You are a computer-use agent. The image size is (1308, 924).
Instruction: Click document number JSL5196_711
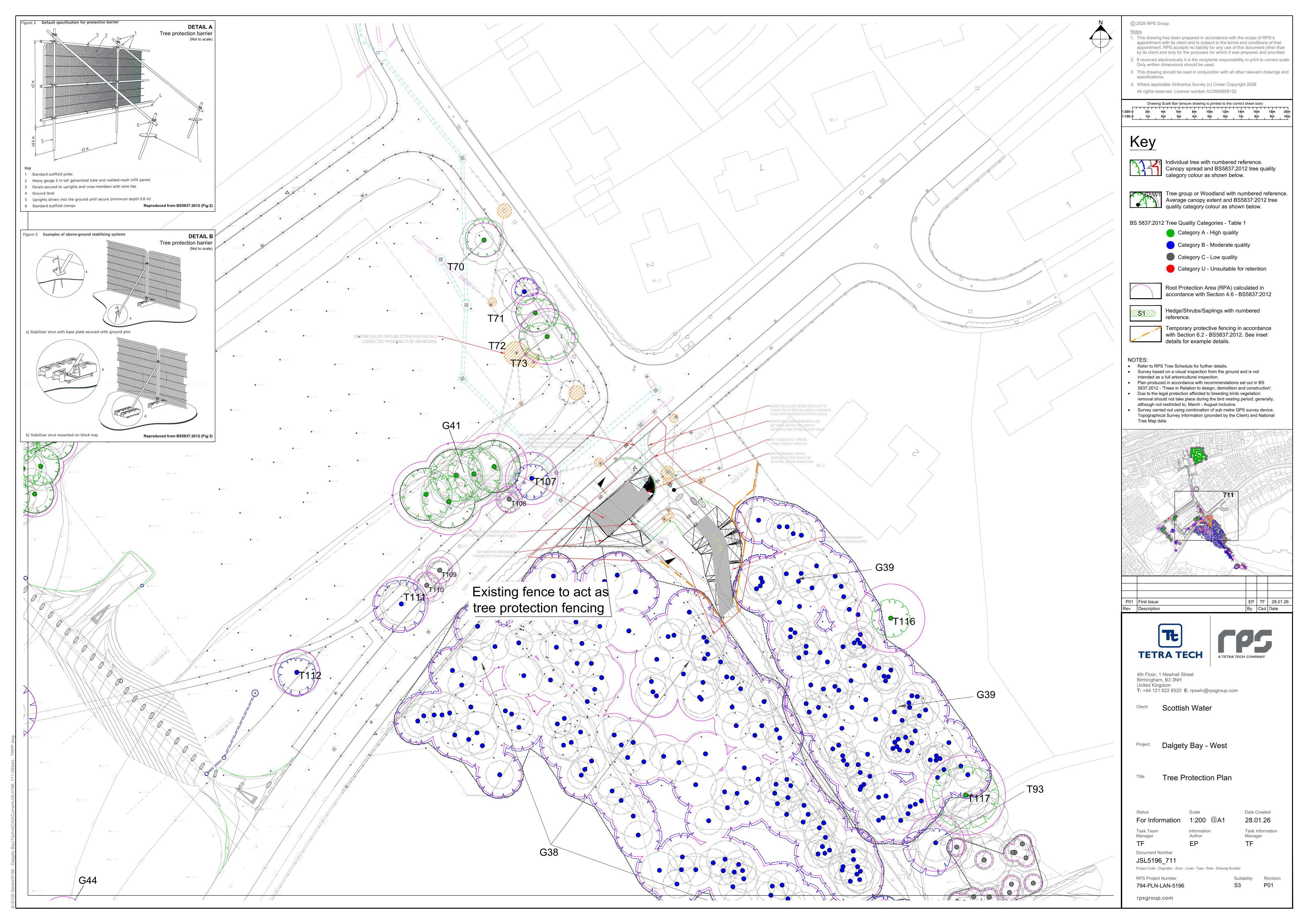[1156, 861]
